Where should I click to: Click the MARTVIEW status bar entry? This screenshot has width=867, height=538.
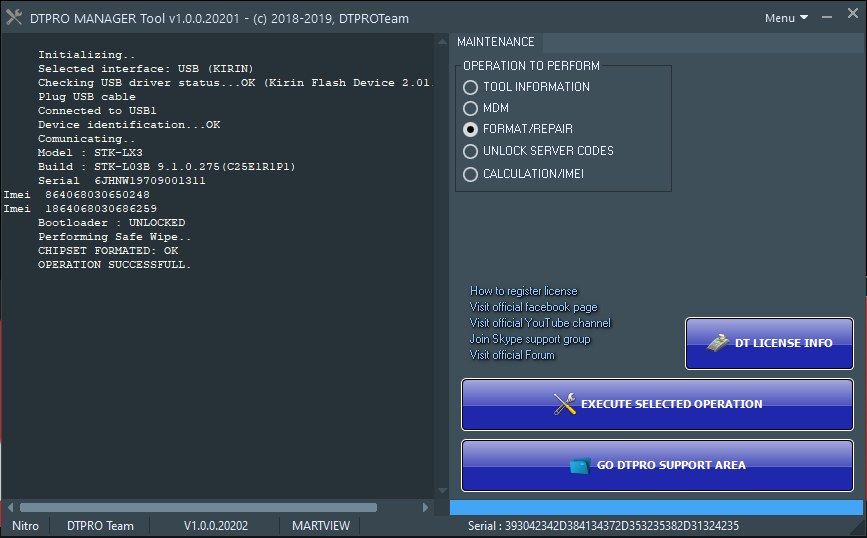[321, 526]
